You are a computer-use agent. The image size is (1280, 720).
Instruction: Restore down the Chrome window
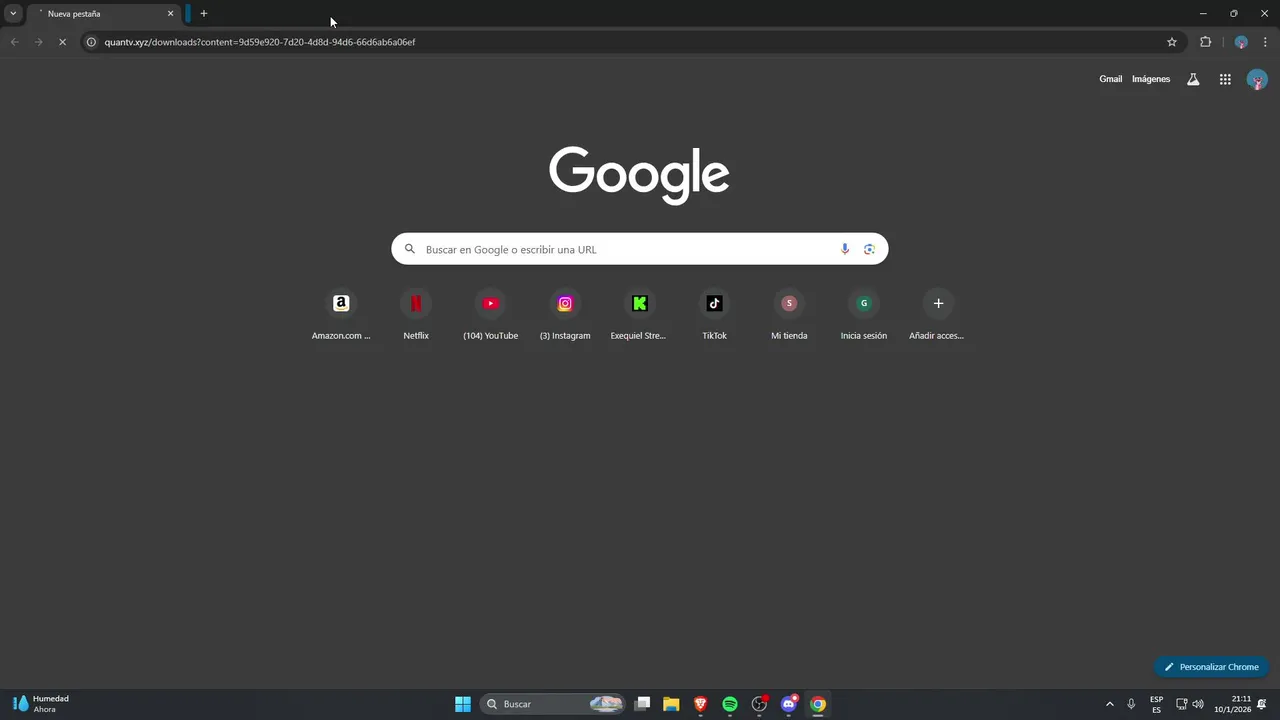(x=1233, y=14)
